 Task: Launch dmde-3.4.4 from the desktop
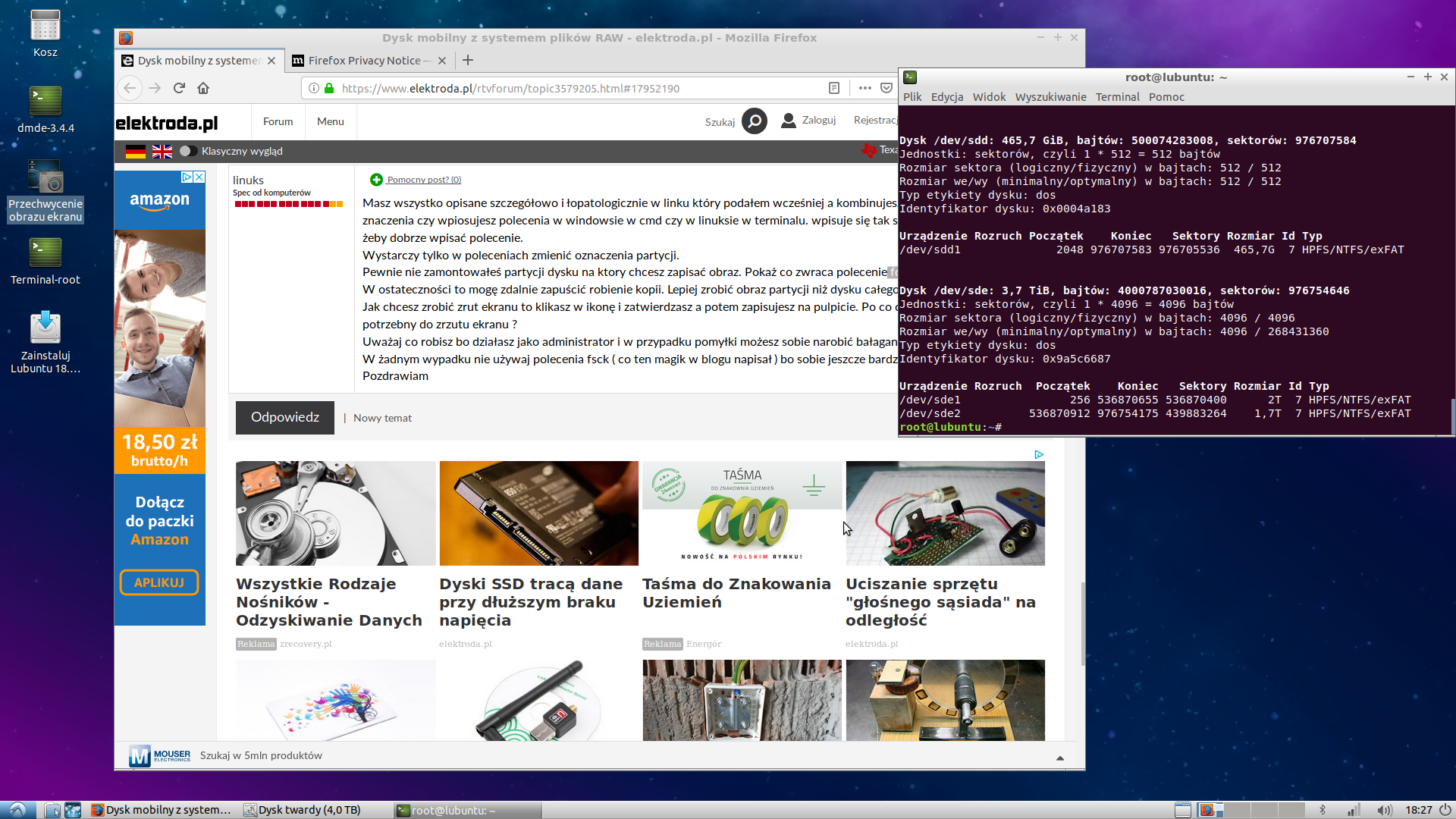tap(45, 110)
